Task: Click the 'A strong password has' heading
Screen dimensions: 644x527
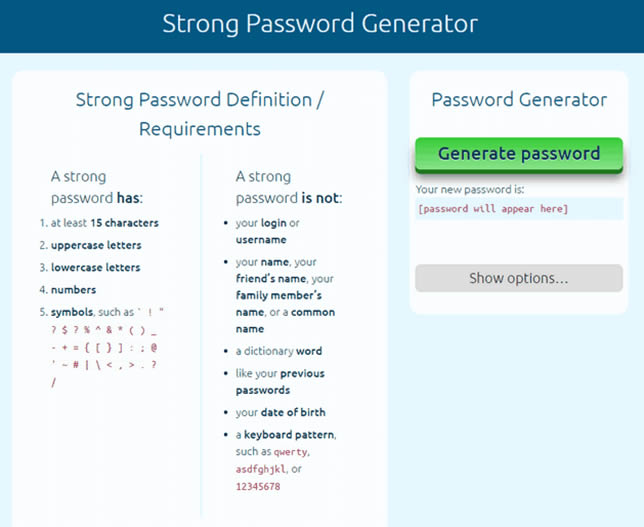Action: [x=97, y=187]
